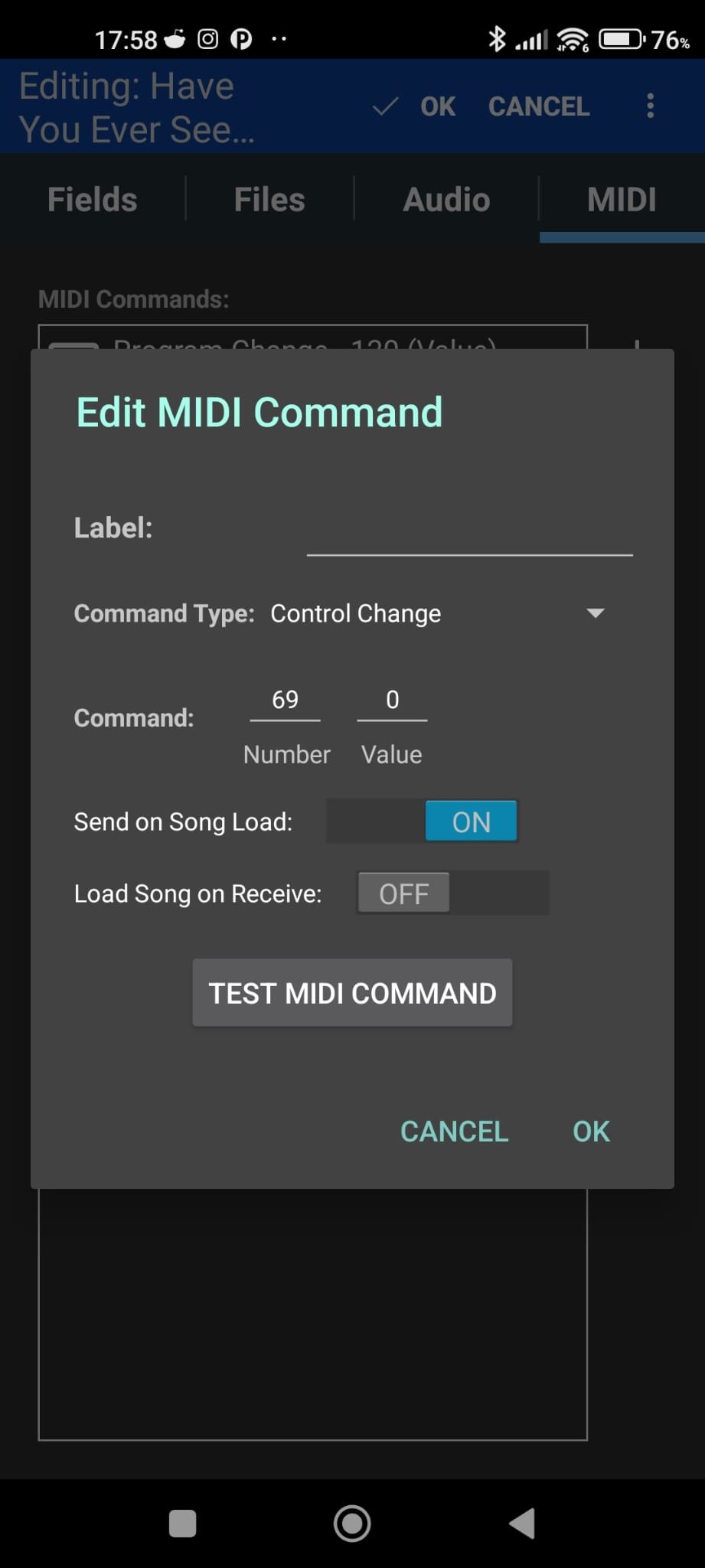
Task: Confirm dialog with the teal OK button
Action: pyautogui.click(x=591, y=1131)
